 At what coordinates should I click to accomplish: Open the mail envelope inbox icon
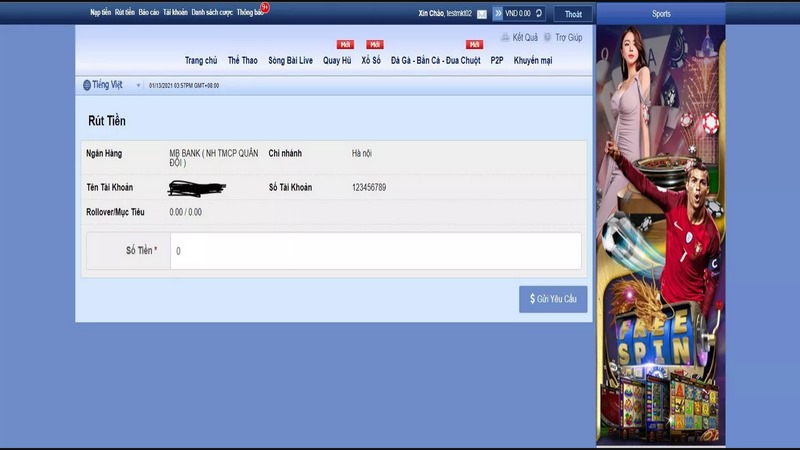point(482,14)
